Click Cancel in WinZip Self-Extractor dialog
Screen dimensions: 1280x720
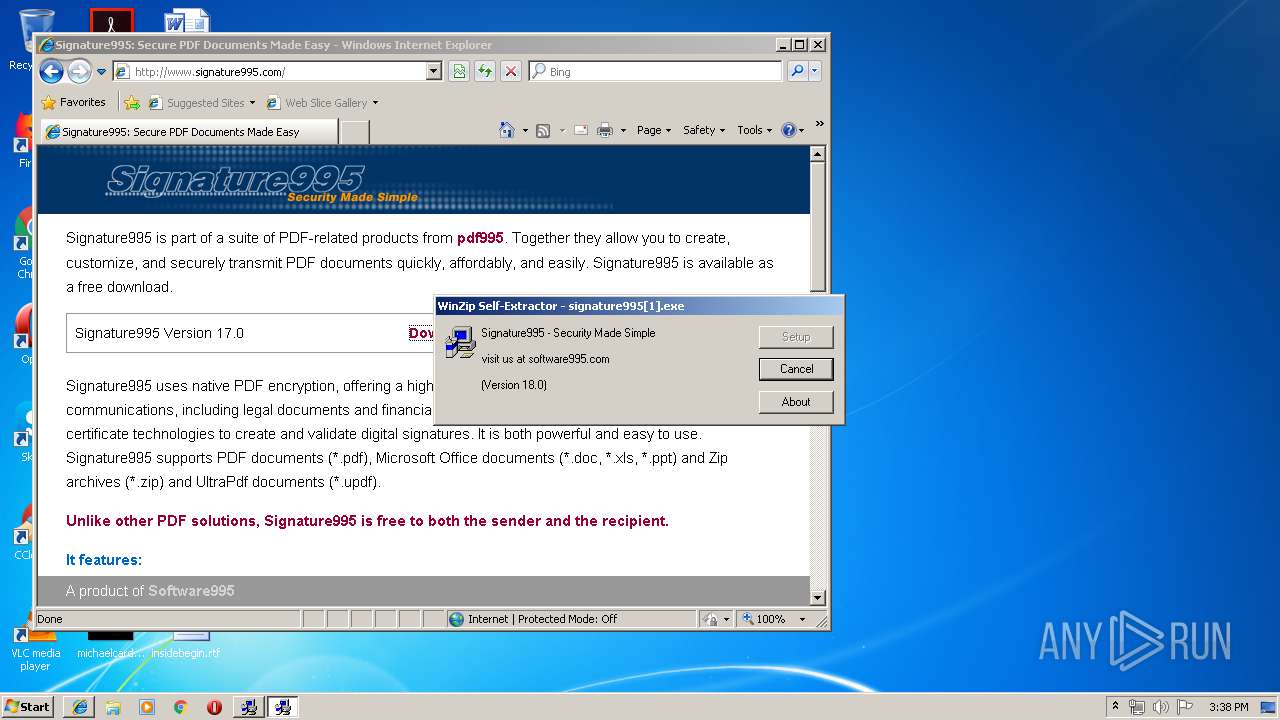796,369
